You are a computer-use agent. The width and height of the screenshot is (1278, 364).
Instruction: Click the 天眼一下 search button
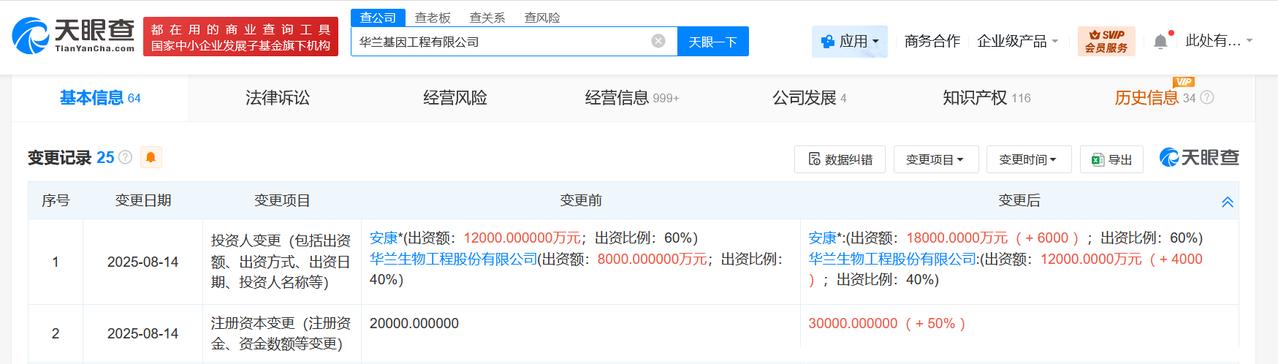[x=713, y=41]
